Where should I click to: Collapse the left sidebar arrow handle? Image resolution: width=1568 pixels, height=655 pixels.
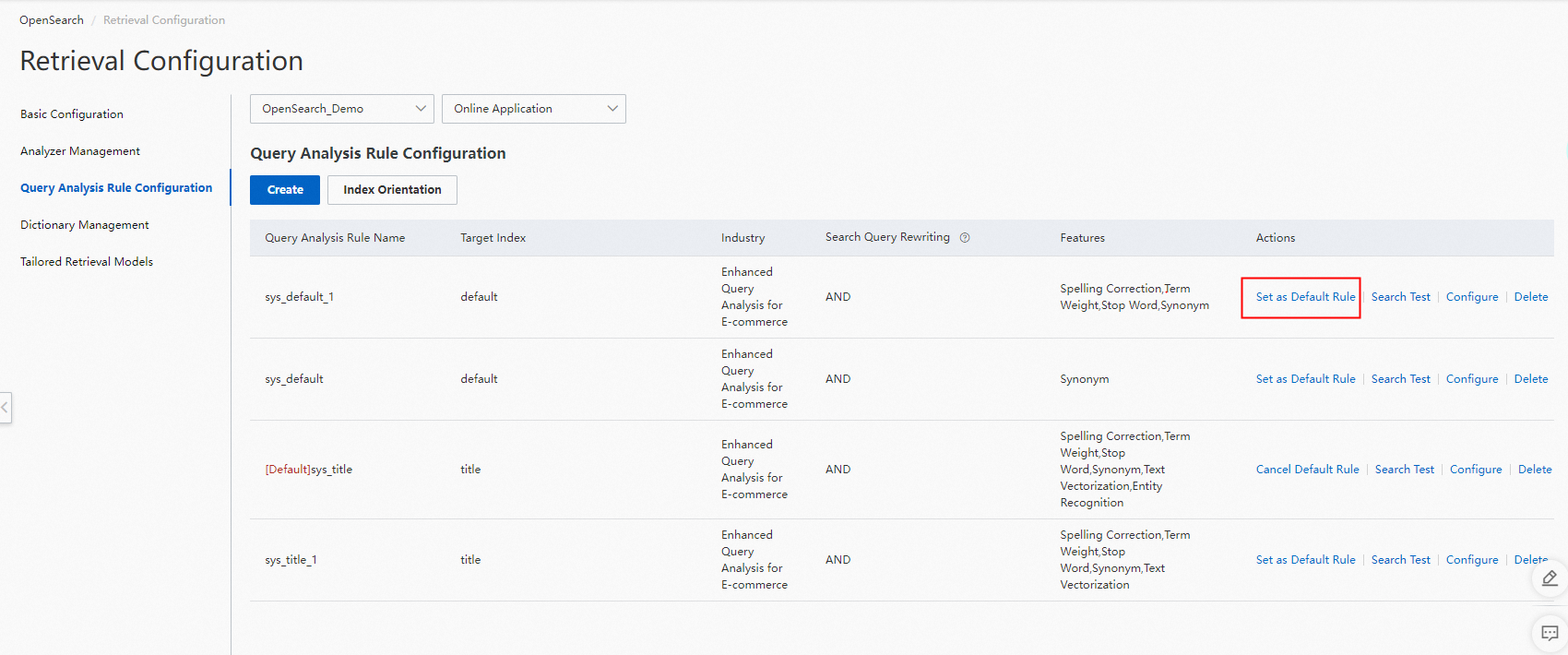point(6,407)
